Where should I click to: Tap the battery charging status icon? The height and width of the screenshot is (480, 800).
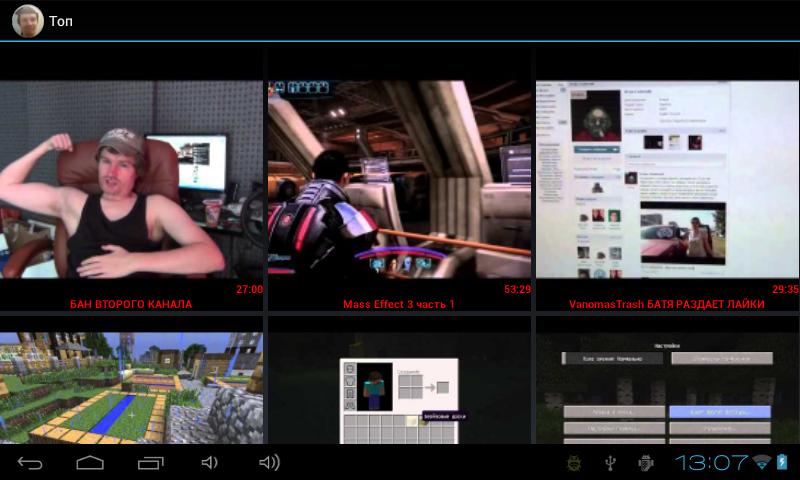point(782,462)
